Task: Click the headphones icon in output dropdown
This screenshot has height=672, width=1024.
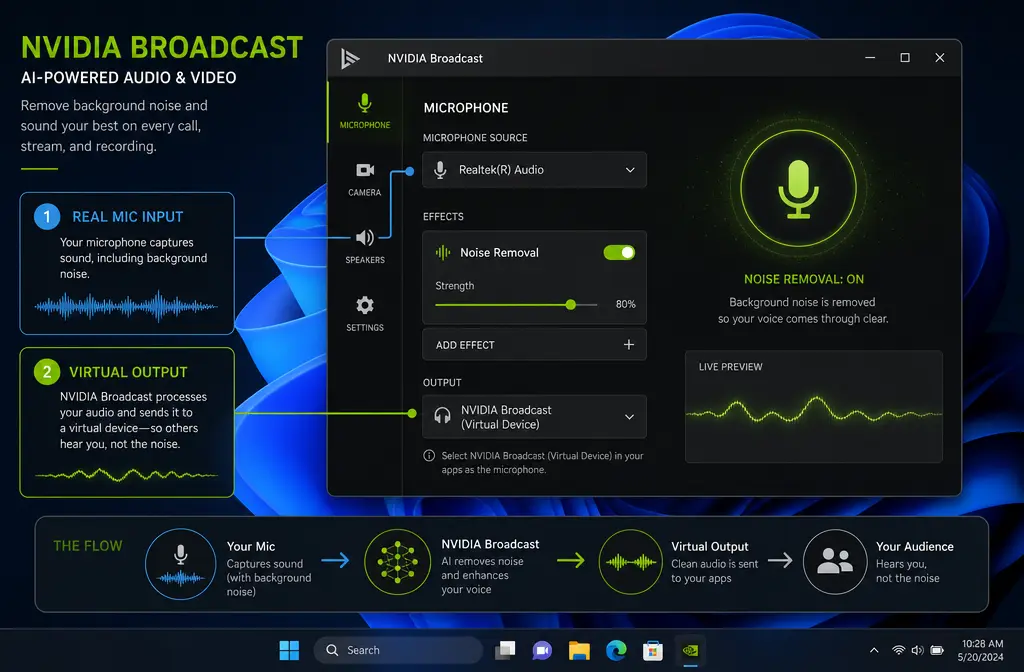Action: pos(442,416)
